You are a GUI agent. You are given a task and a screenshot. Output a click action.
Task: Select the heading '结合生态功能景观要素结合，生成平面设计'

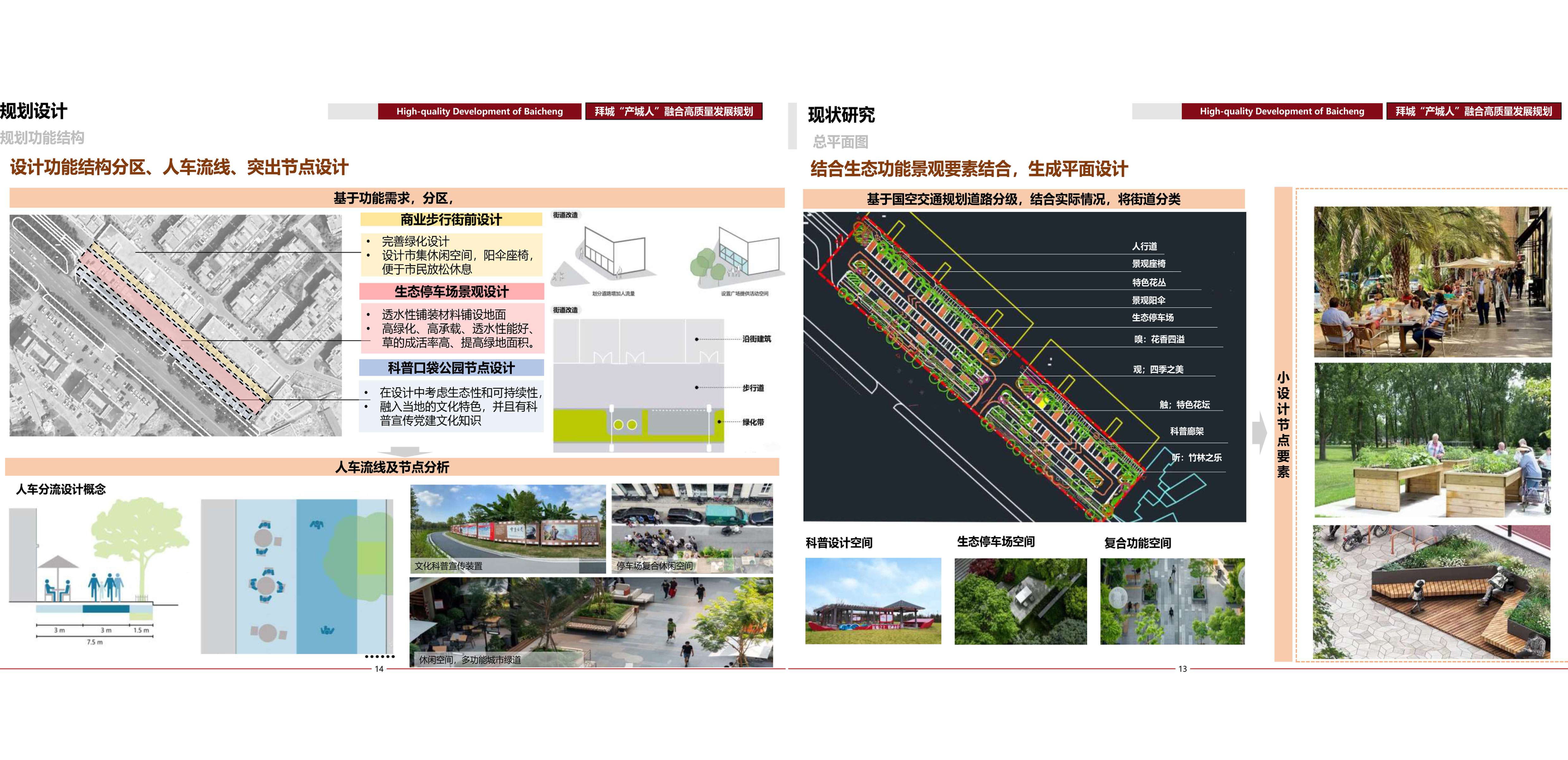click(969, 168)
